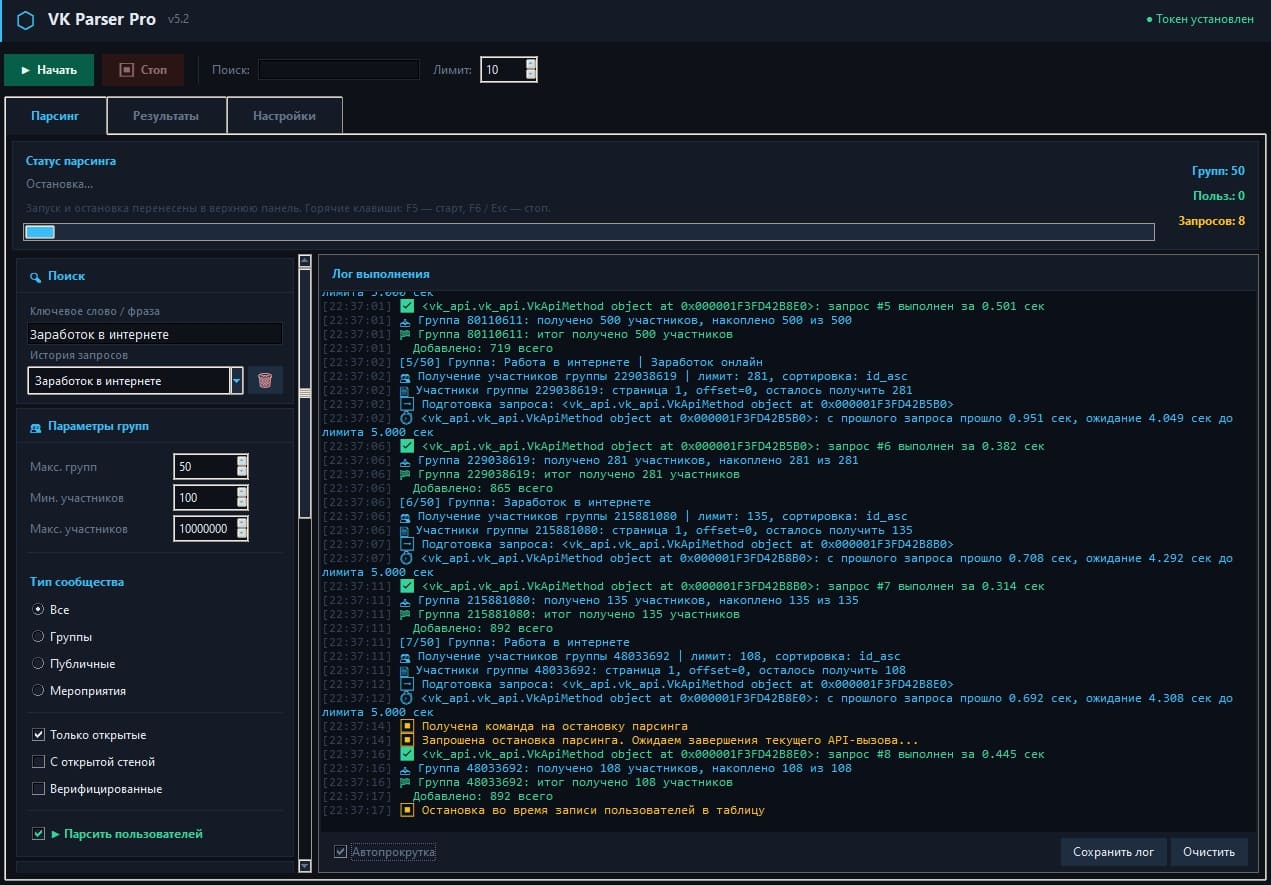Viewport: 1271px width, 885px height.
Task: Switch to the Парсинг tab
Action: tap(55, 115)
